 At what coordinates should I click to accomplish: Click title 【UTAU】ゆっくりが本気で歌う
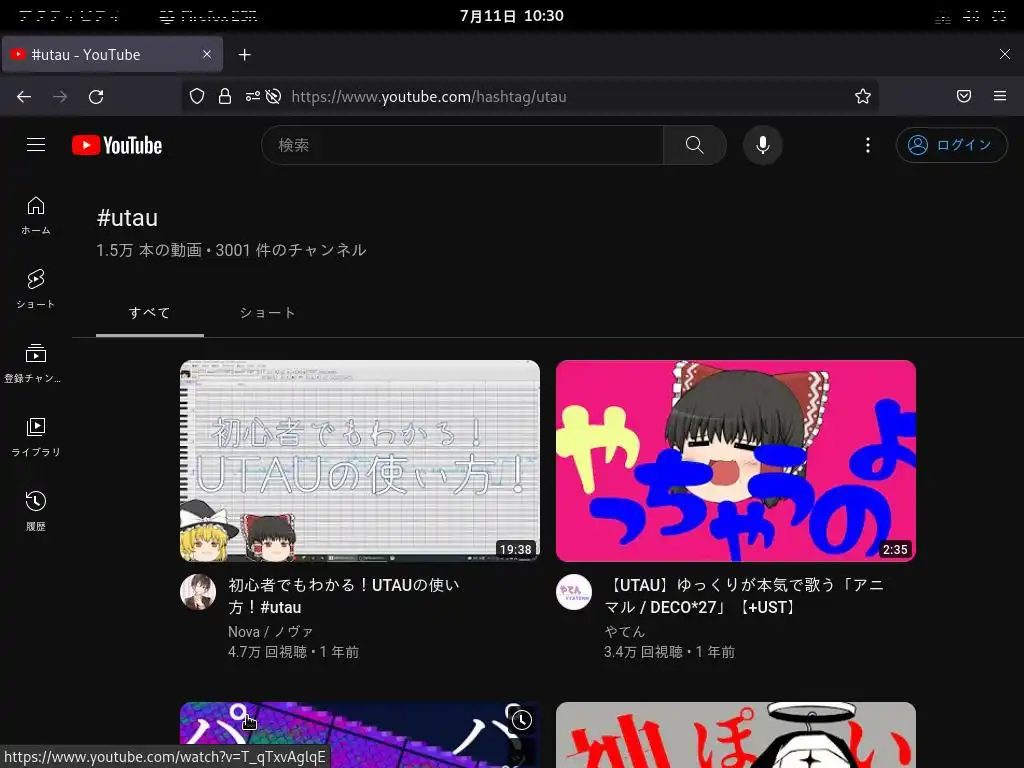pyautogui.click(x=744, y=596)
